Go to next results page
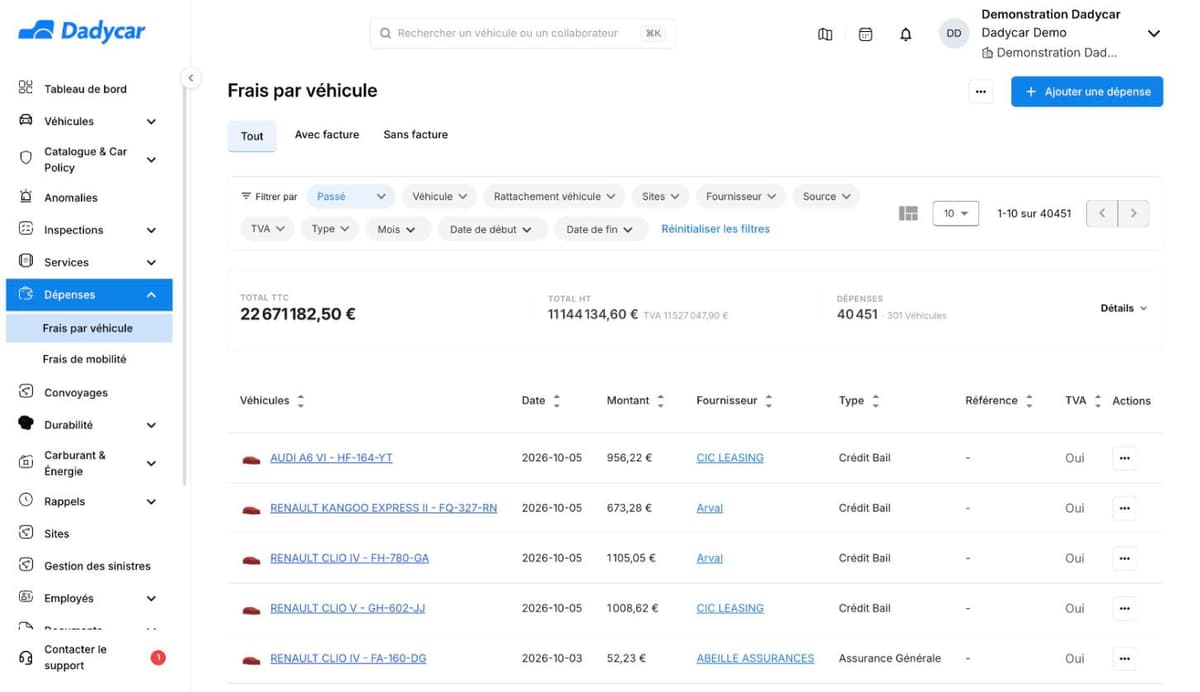This screenshot has width=1200, height=692. click(x=1133, y=213)
